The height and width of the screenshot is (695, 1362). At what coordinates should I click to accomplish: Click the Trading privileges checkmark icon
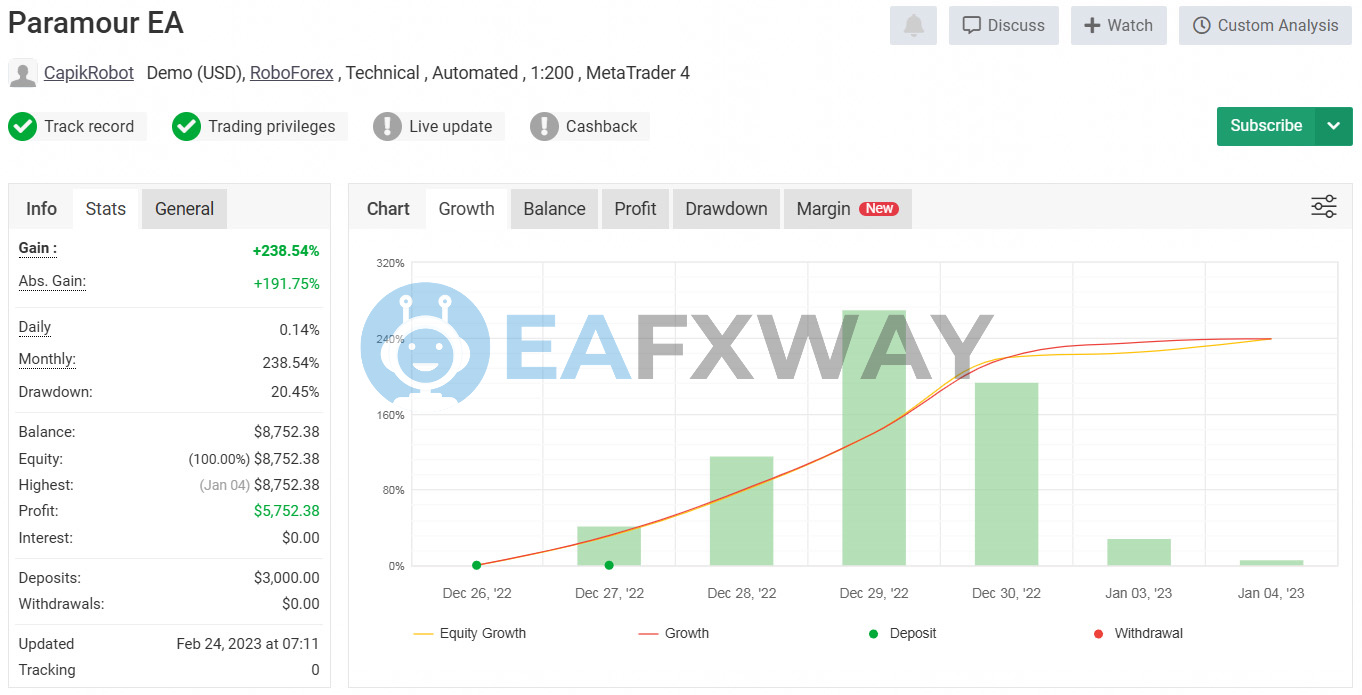coord(186,127)
